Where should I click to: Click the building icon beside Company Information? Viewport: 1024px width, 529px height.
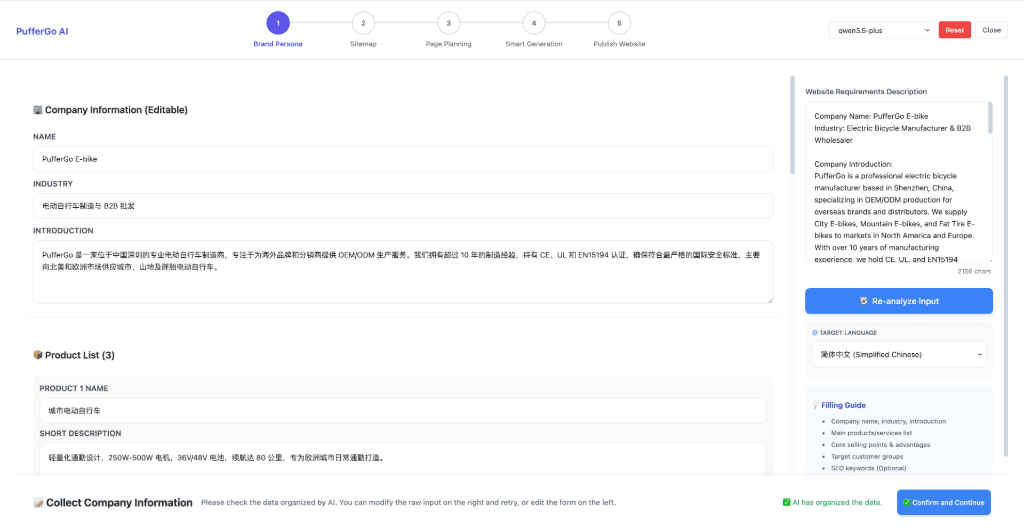tap(38, 110)
